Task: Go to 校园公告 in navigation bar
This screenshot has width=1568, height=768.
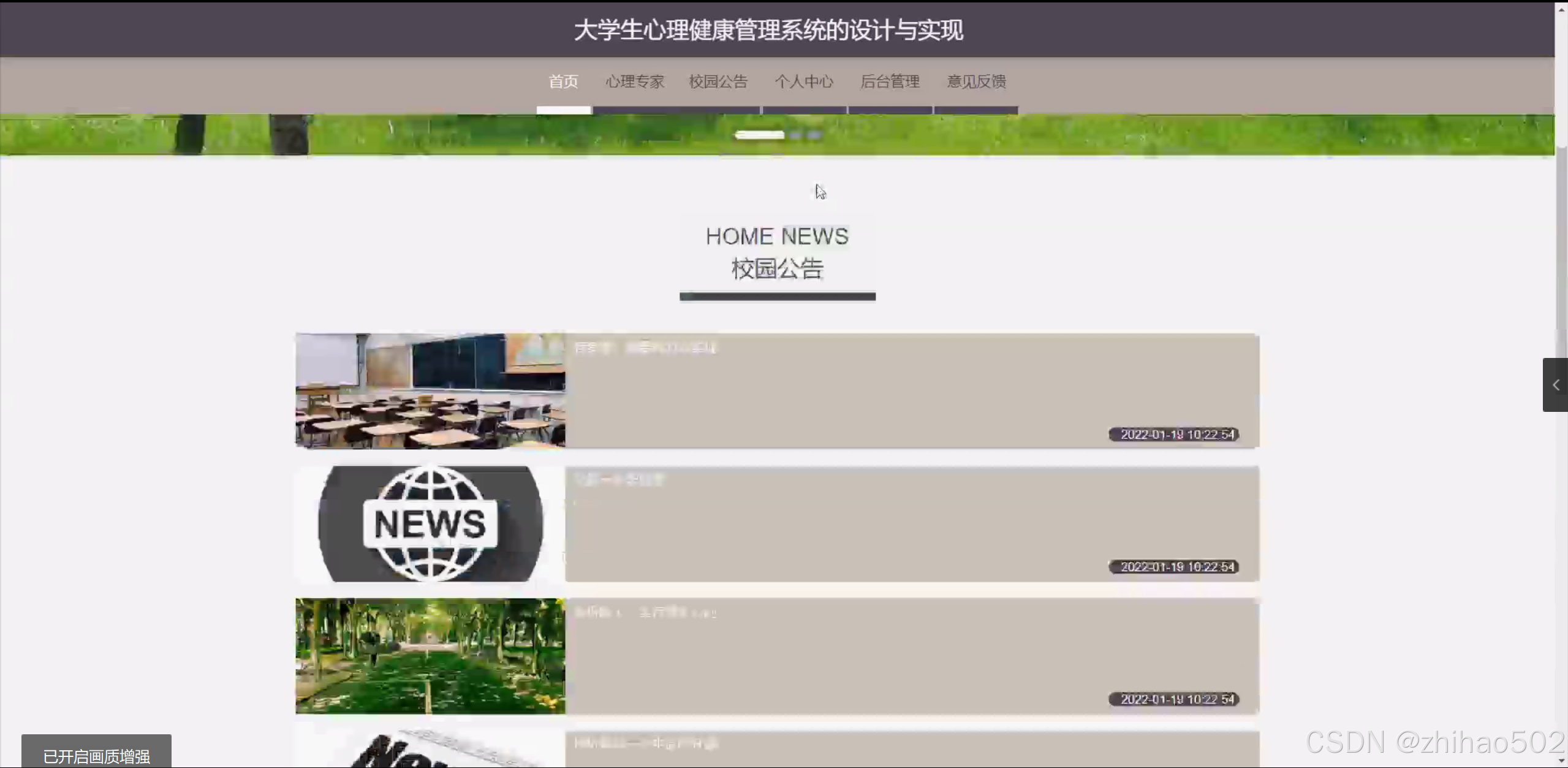Action: coord(718,82)
